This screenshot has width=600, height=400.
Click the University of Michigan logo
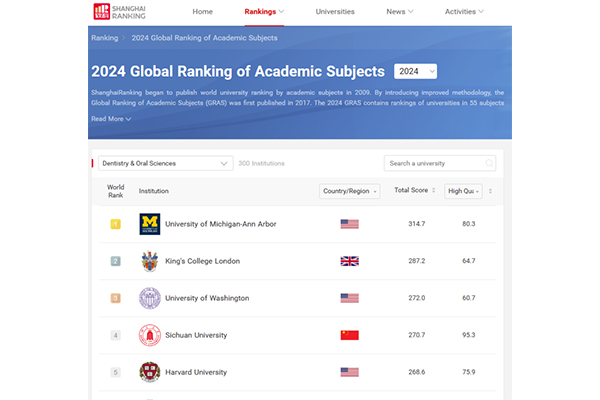[x=150, y=224]
